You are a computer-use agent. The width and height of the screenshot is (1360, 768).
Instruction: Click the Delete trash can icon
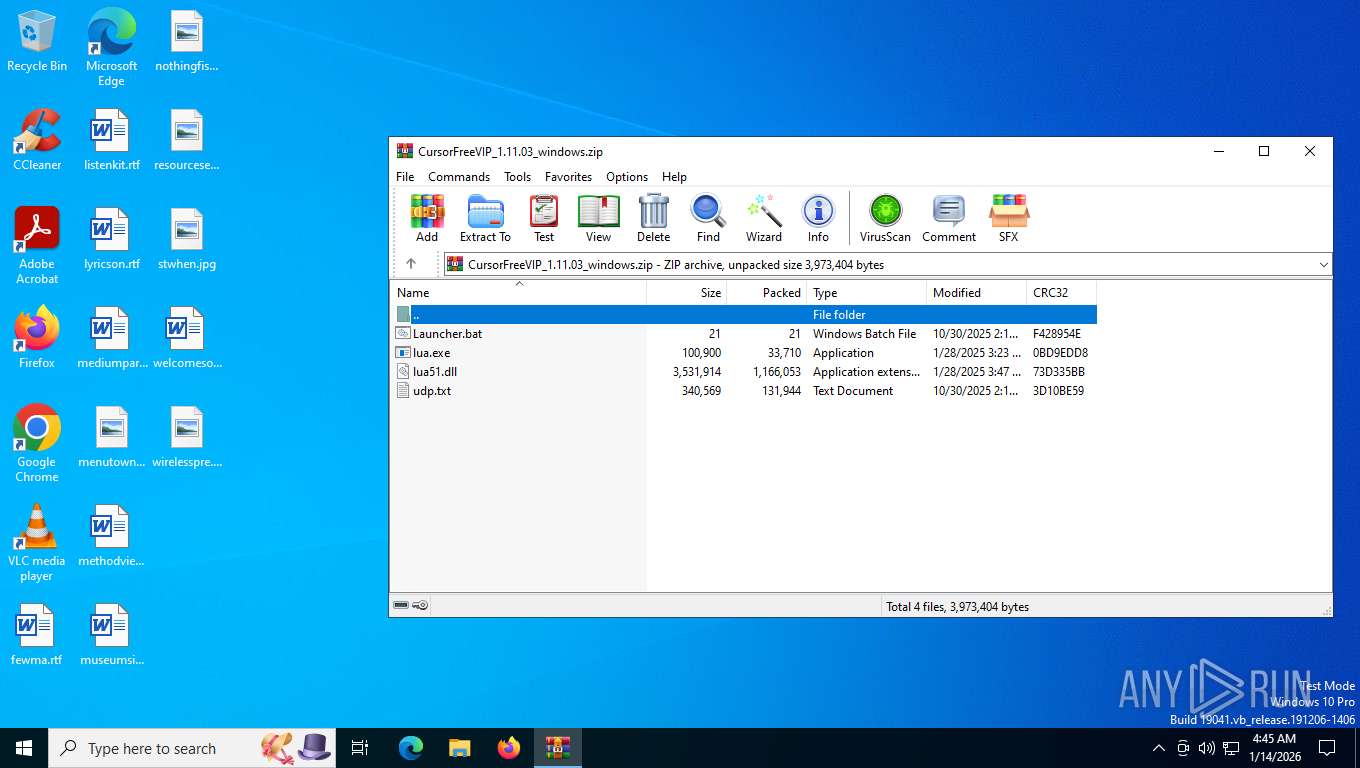click(653, 218)
